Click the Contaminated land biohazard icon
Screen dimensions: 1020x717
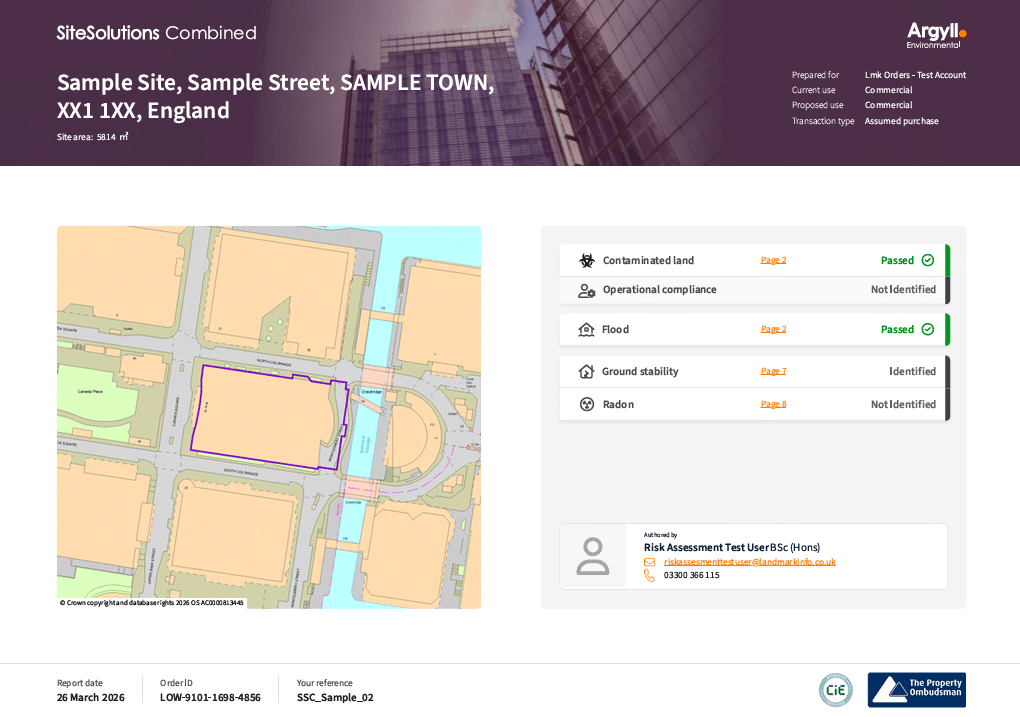coord(587,261)
